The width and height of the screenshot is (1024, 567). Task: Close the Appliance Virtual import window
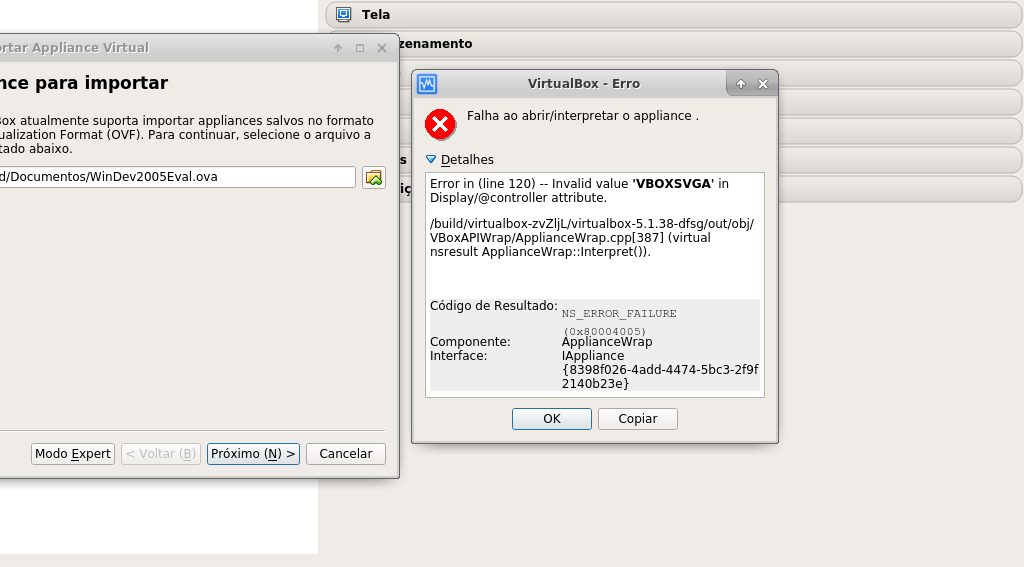[x=382, y=48]
